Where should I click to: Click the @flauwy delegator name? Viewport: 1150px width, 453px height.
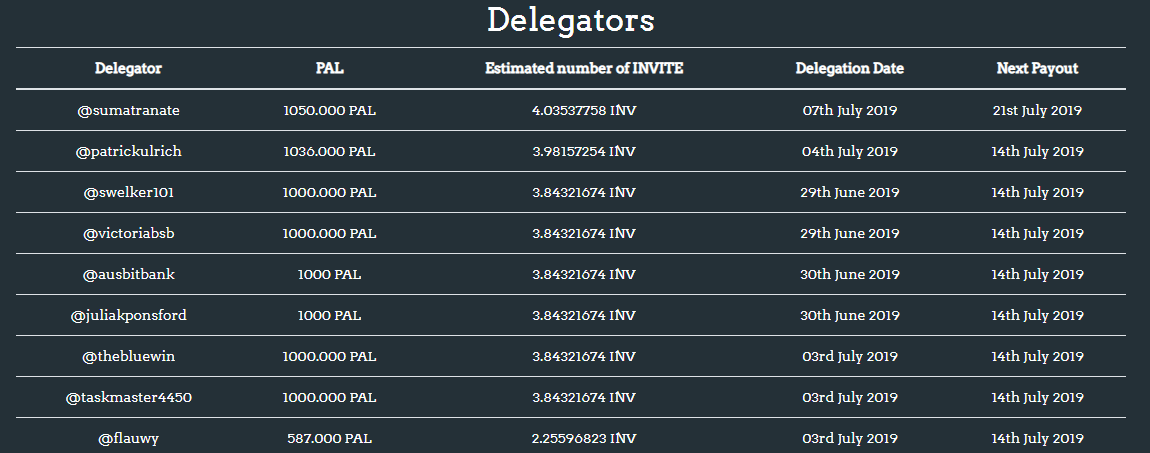[128, 439]
